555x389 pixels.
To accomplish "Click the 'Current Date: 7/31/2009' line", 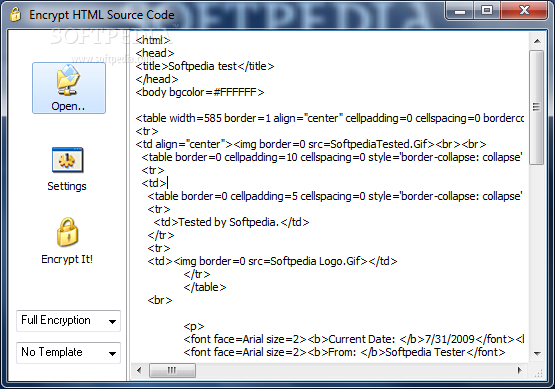I will [354, 339].
